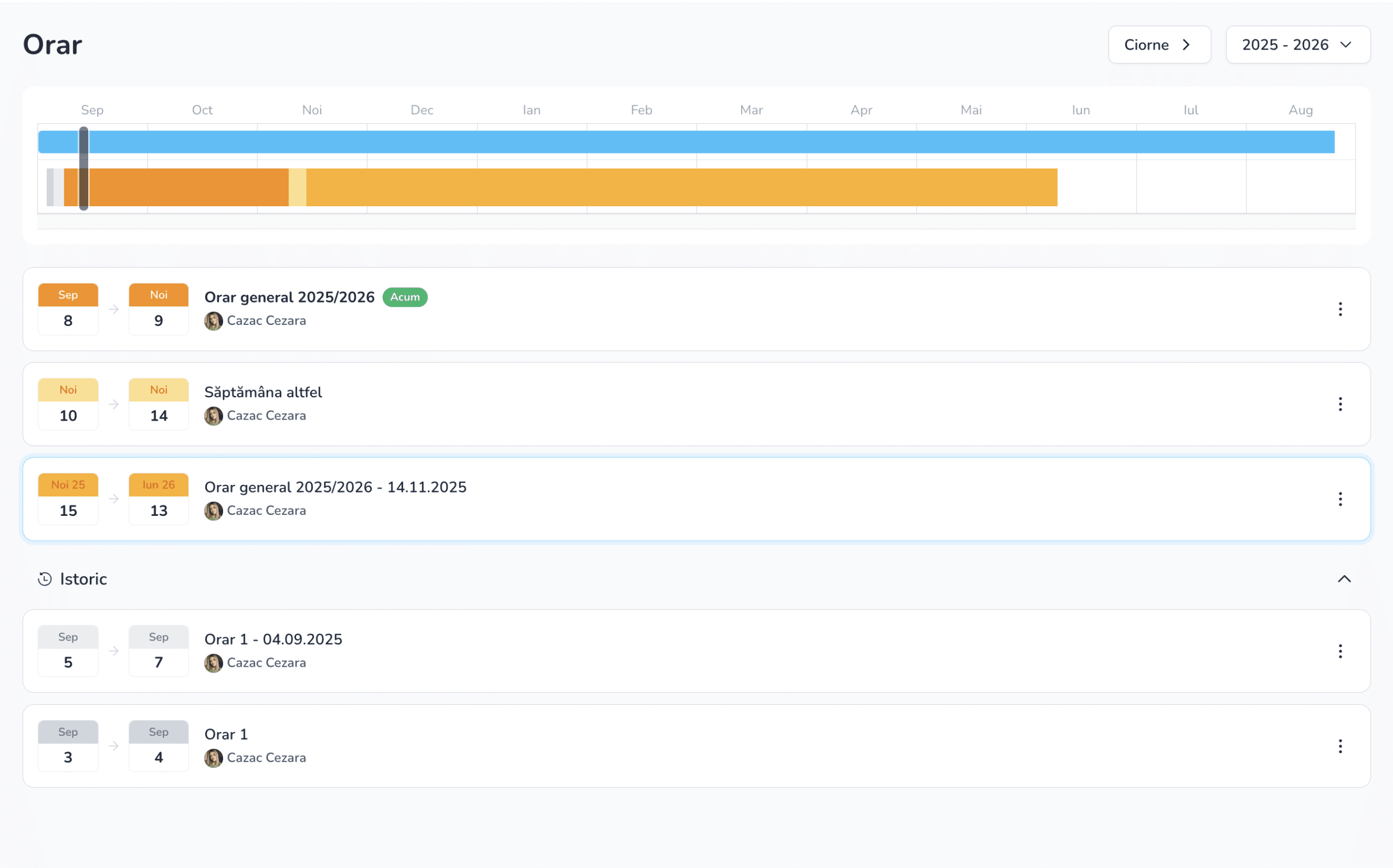Click the avatar on Orar 1 - 04.09.2025 entry

[213, 663]
